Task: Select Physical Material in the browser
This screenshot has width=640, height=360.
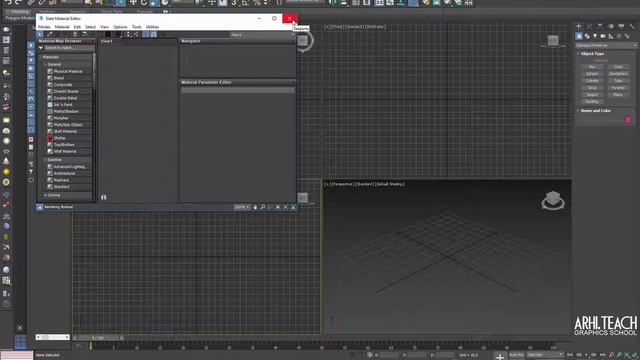Action: (x=69, y=71)
